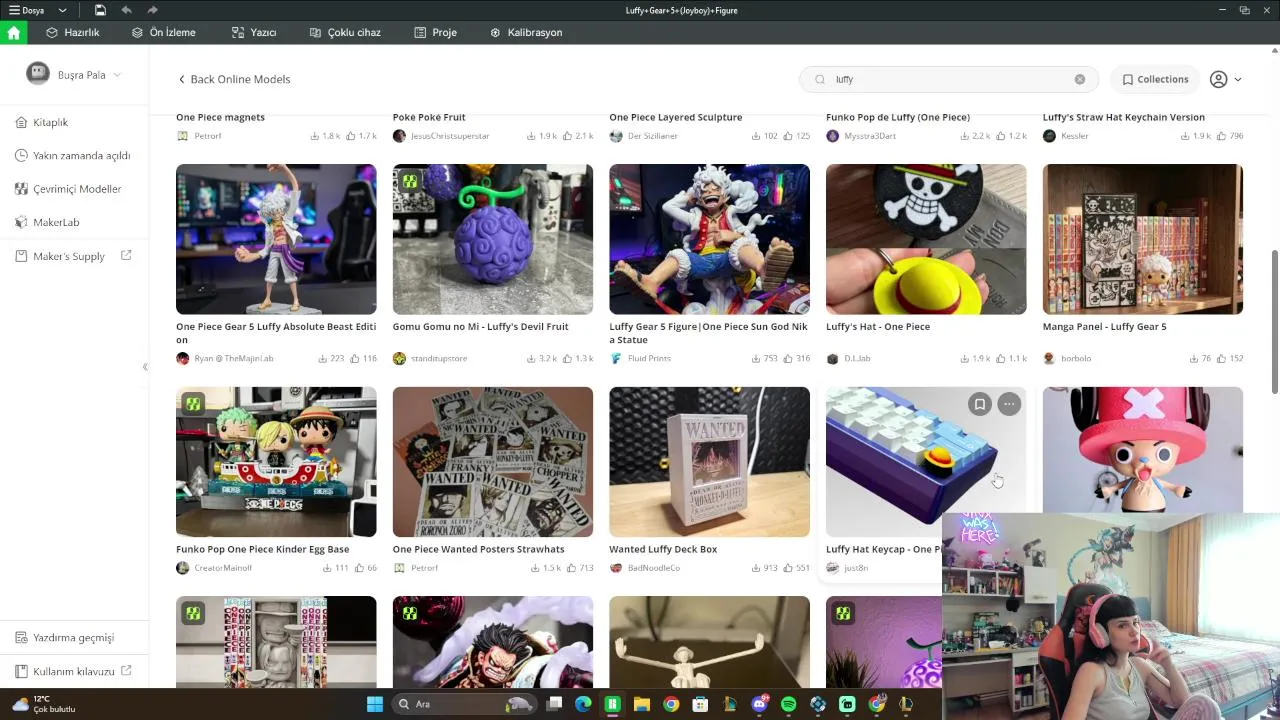Open One Piece Gear 5 Luffy Absolute Beast title
The width and height of the screenshot is (1280, 720).
click(x=276, y=333)
